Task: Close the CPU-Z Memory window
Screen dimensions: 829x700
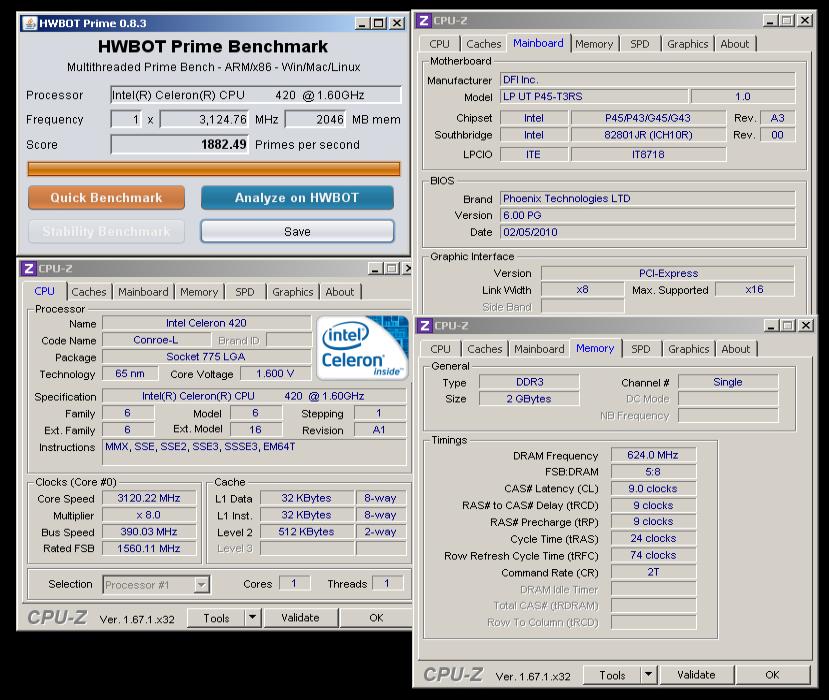Action: (x=806, y=326)
